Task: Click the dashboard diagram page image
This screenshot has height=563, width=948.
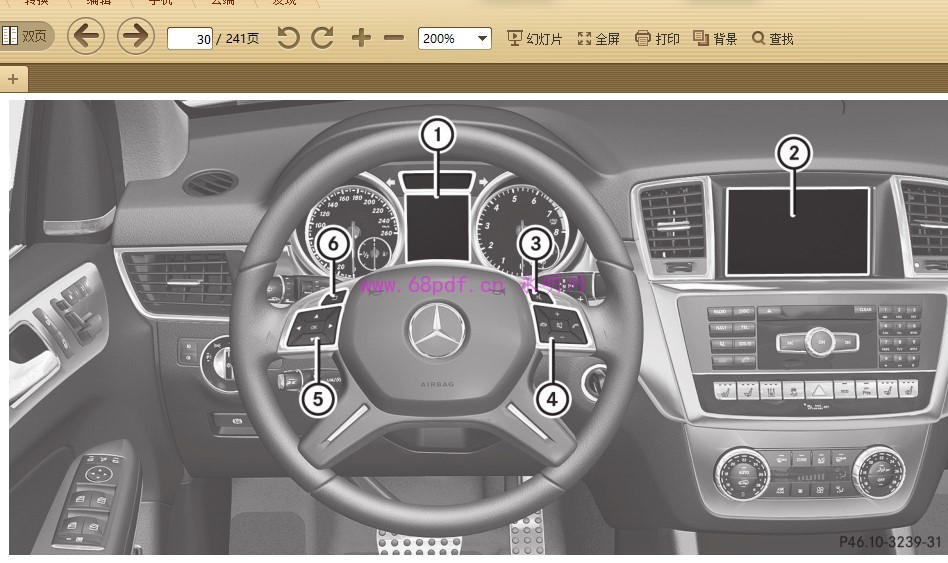Action: click(478, 327)
